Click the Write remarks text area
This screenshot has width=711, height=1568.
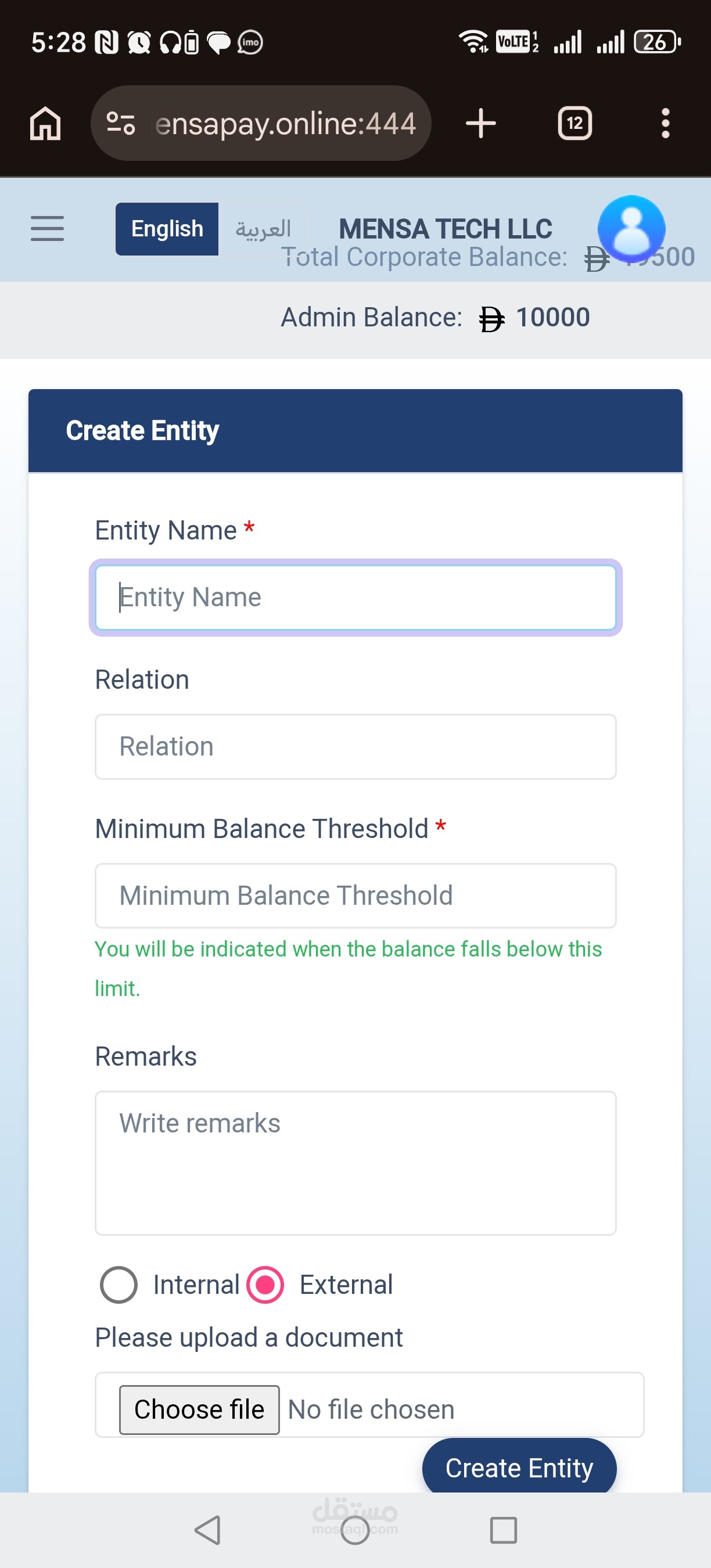[x=355, y=1163]
